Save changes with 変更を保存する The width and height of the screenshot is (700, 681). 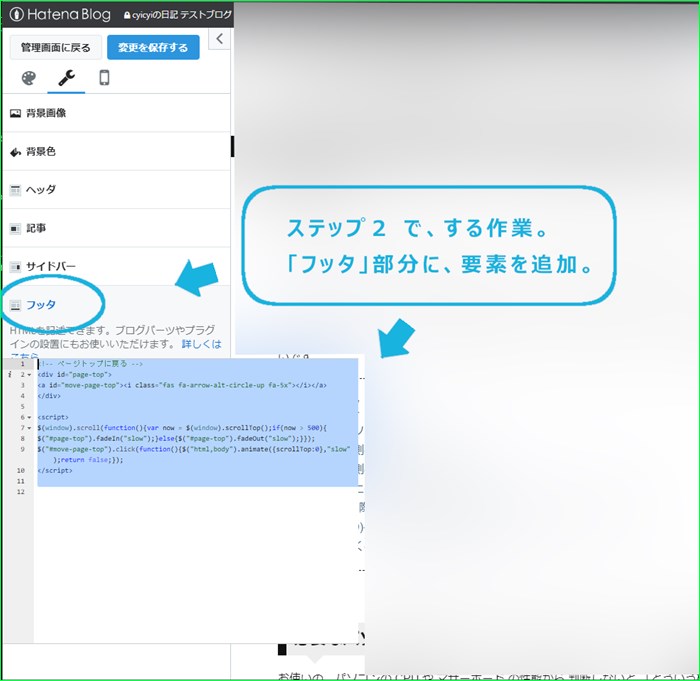[153, 47]
